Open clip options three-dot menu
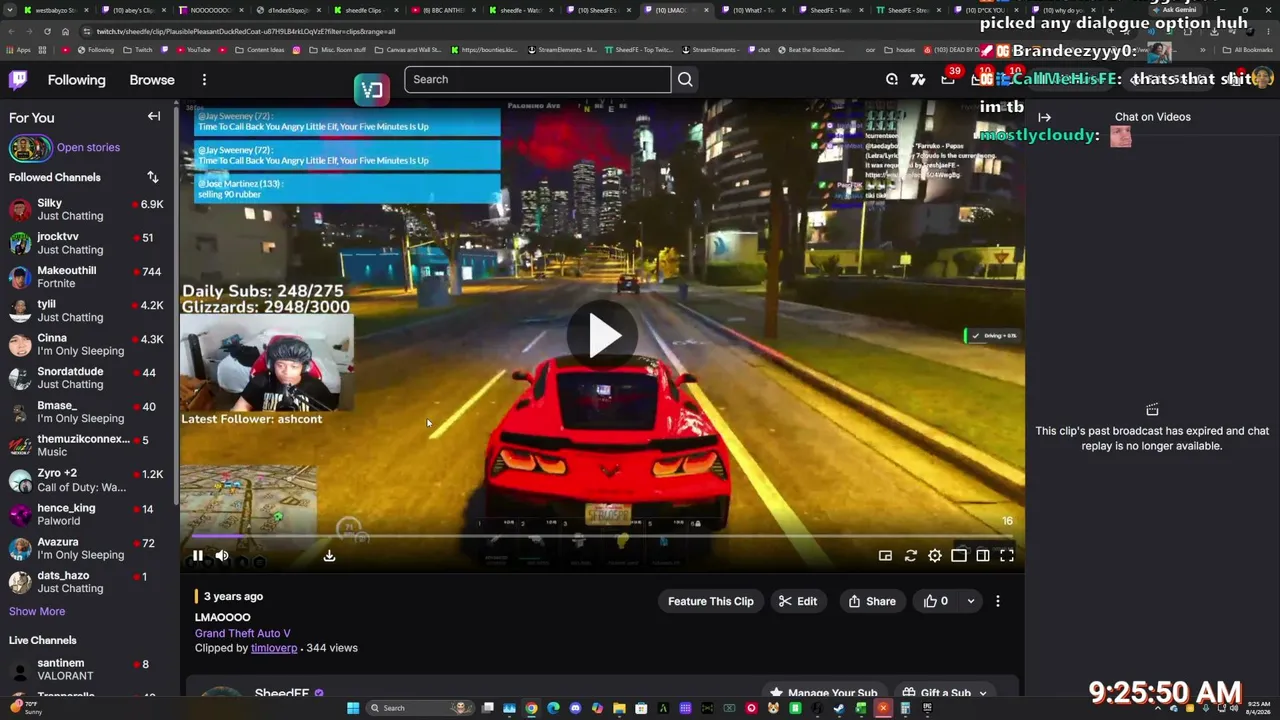The height and width of the screenshot is (720, 1280). pyautogui.click(x=997, y=601)
